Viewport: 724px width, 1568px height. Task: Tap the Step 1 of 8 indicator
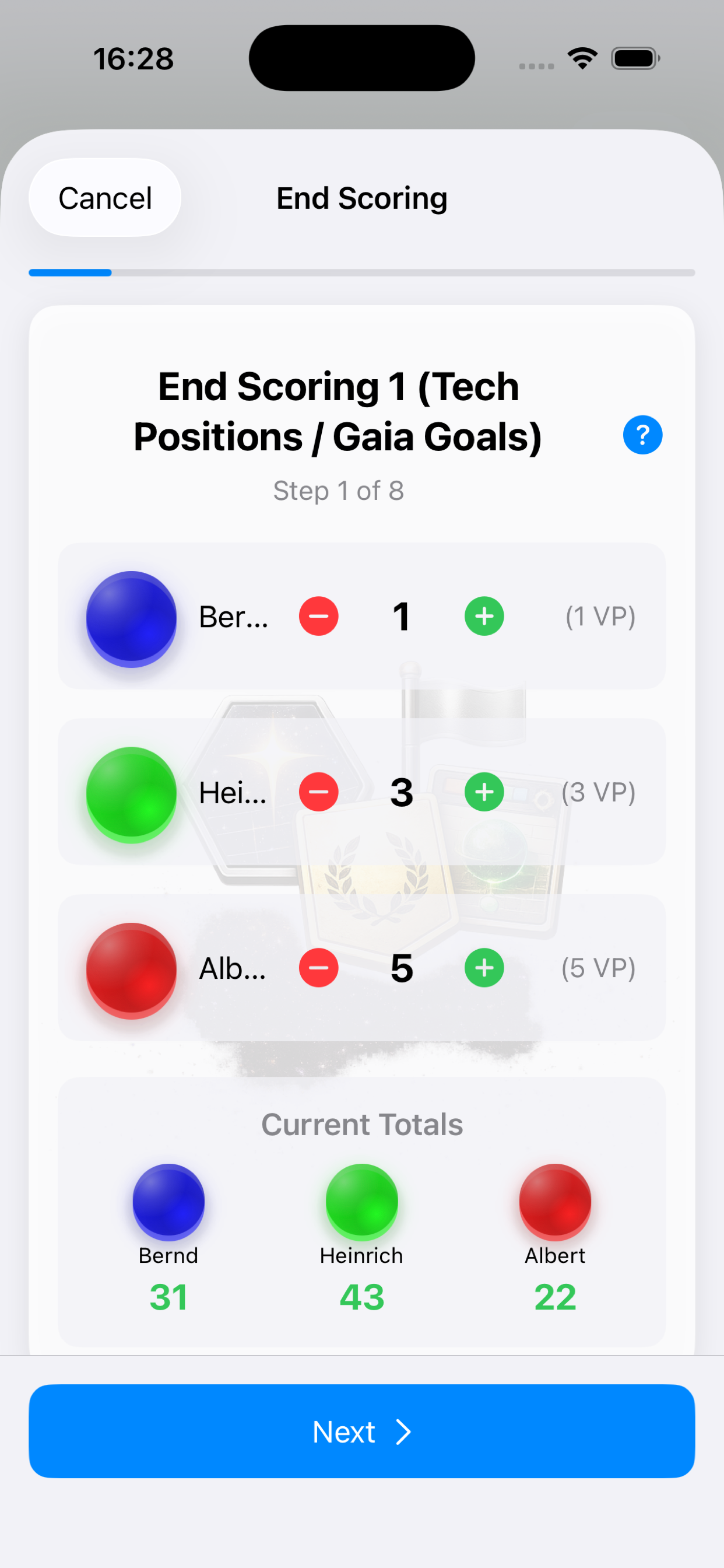pos(338,491)
